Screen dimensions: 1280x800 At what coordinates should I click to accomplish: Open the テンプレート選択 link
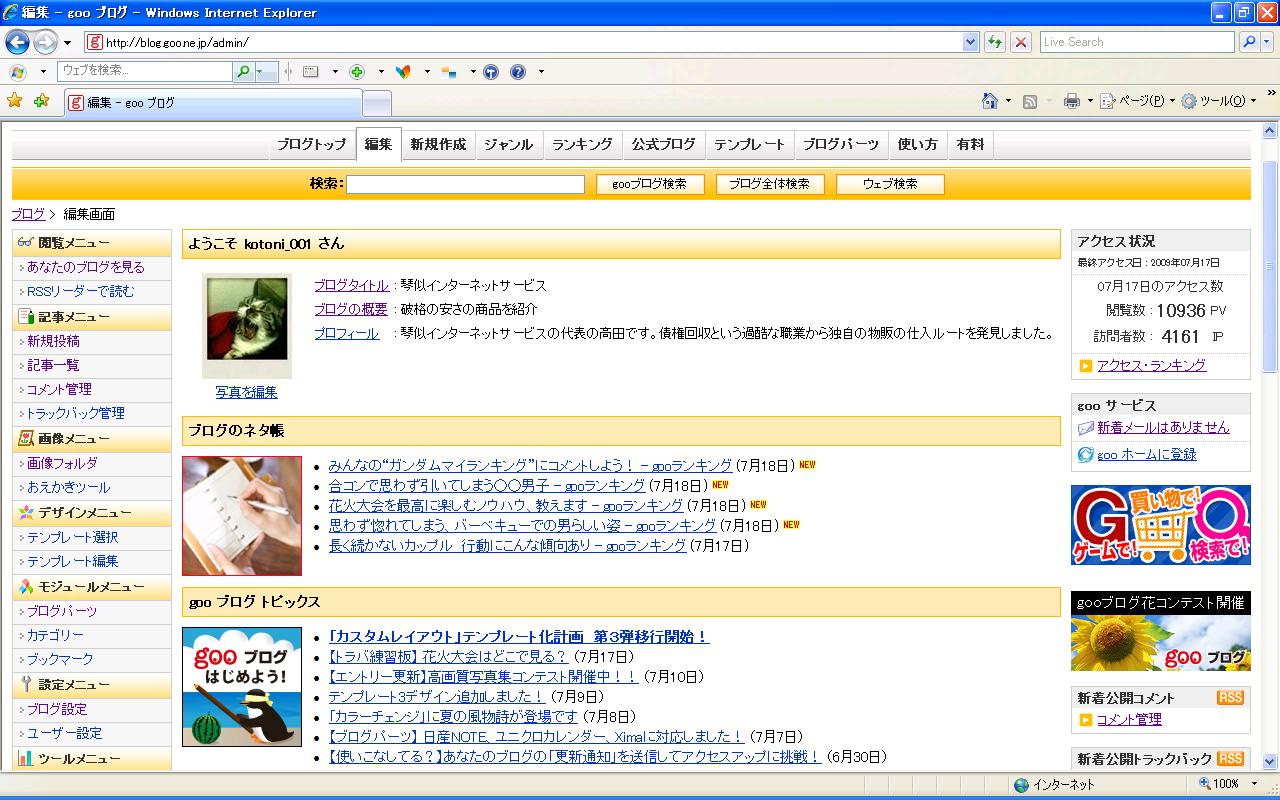(x=72, y=537)
